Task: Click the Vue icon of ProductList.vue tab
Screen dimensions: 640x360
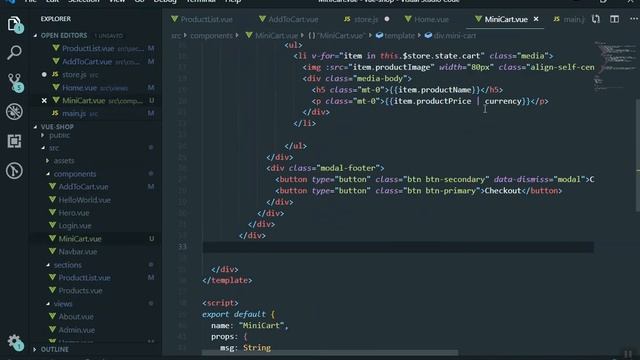Action: click(x=175, y=19)
